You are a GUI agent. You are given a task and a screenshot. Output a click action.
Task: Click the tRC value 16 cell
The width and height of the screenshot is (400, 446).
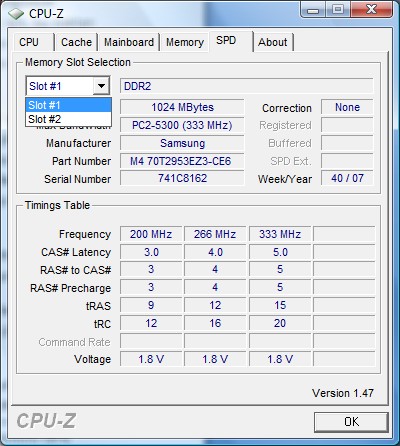pos(215,323)
